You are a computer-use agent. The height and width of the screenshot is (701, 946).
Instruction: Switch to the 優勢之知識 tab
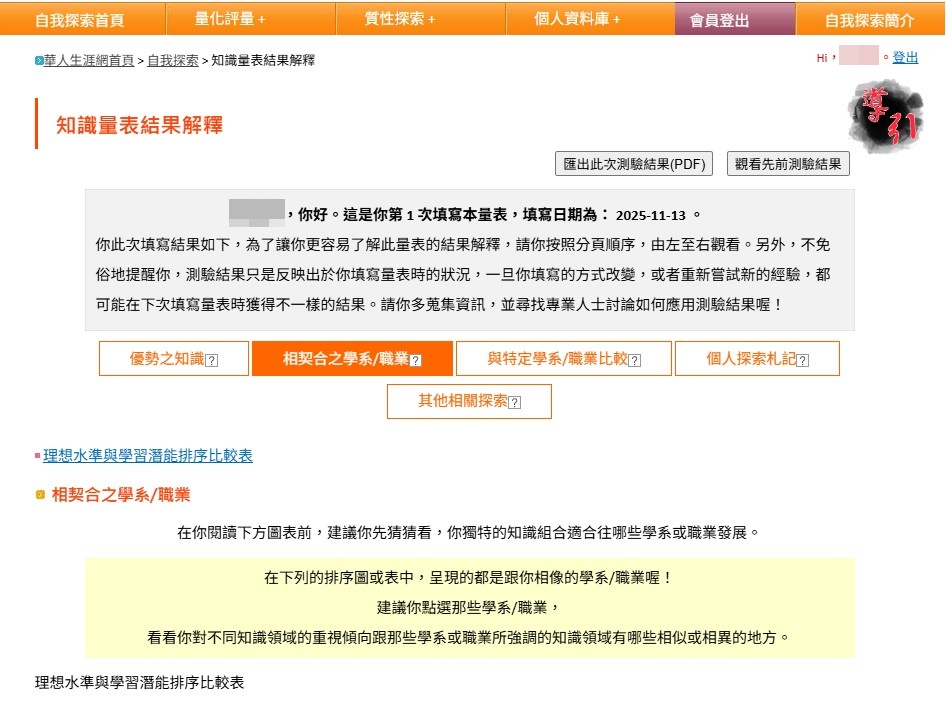[x=166, y=359]
